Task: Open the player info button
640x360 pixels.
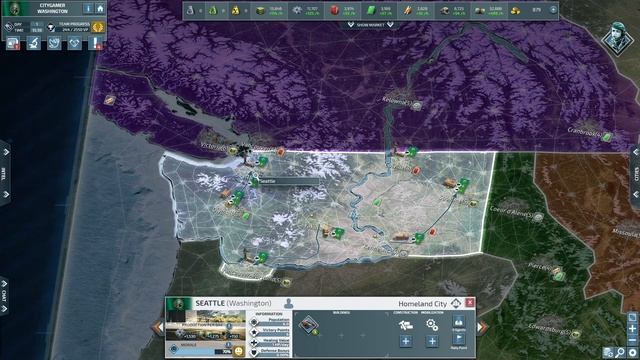Action: (88, 9)
